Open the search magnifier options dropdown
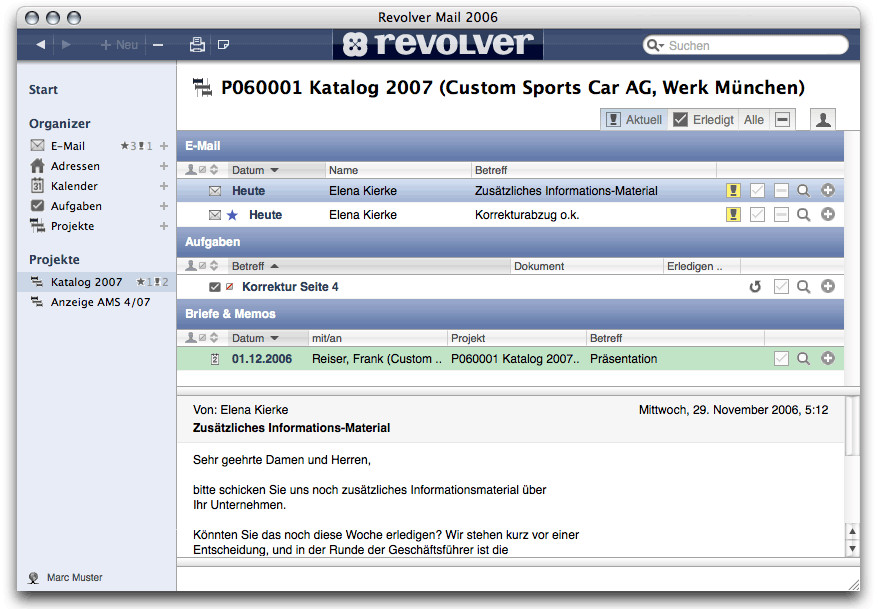Viewport: 878px width, 609px height. tap(655, 45)
